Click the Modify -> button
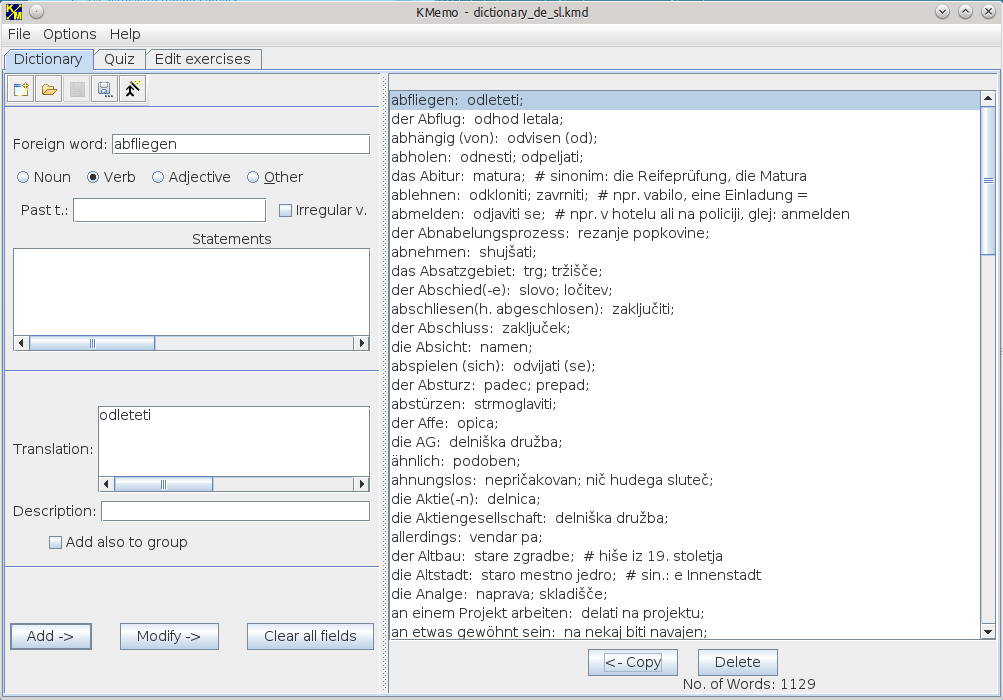 [x=169, y=636]
